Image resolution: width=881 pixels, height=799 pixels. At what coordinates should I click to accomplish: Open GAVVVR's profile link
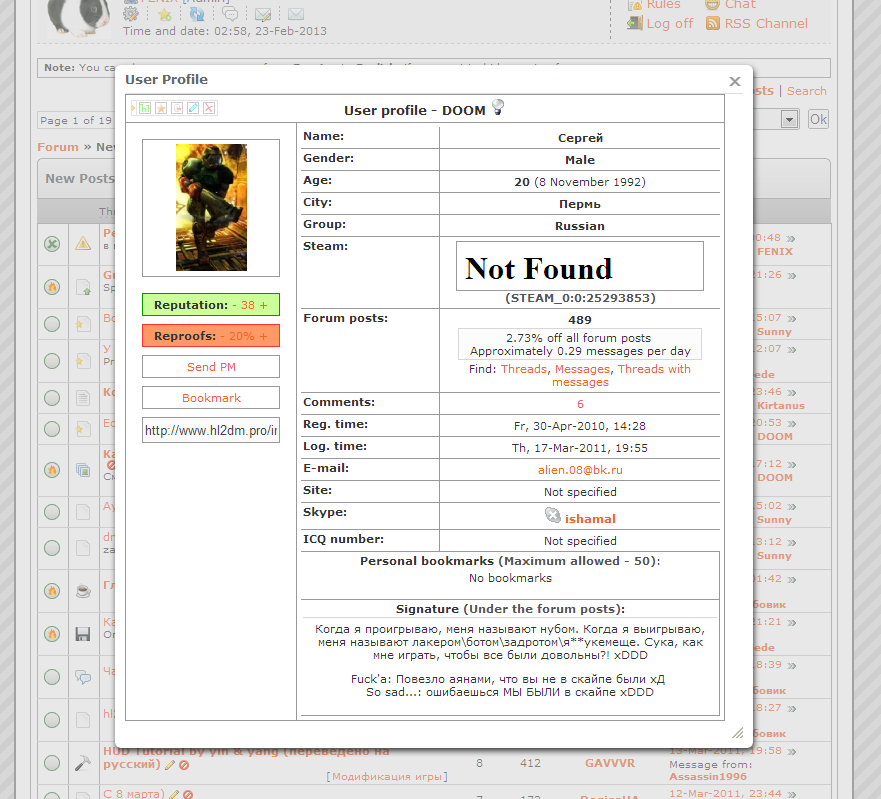click(x=610, y=763)
